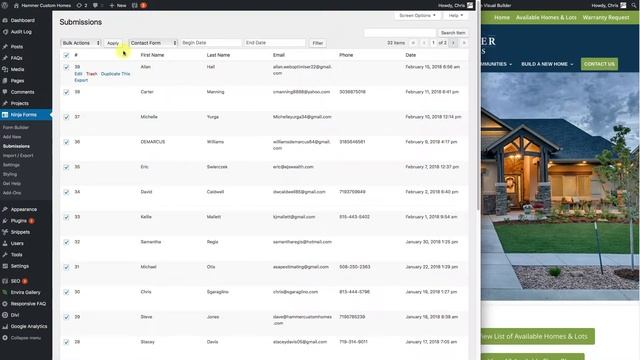The width and height of the screenshot is (640, 360).
Task: Uncheck submission 32 Samantha Regis
Action: (67, 242)
